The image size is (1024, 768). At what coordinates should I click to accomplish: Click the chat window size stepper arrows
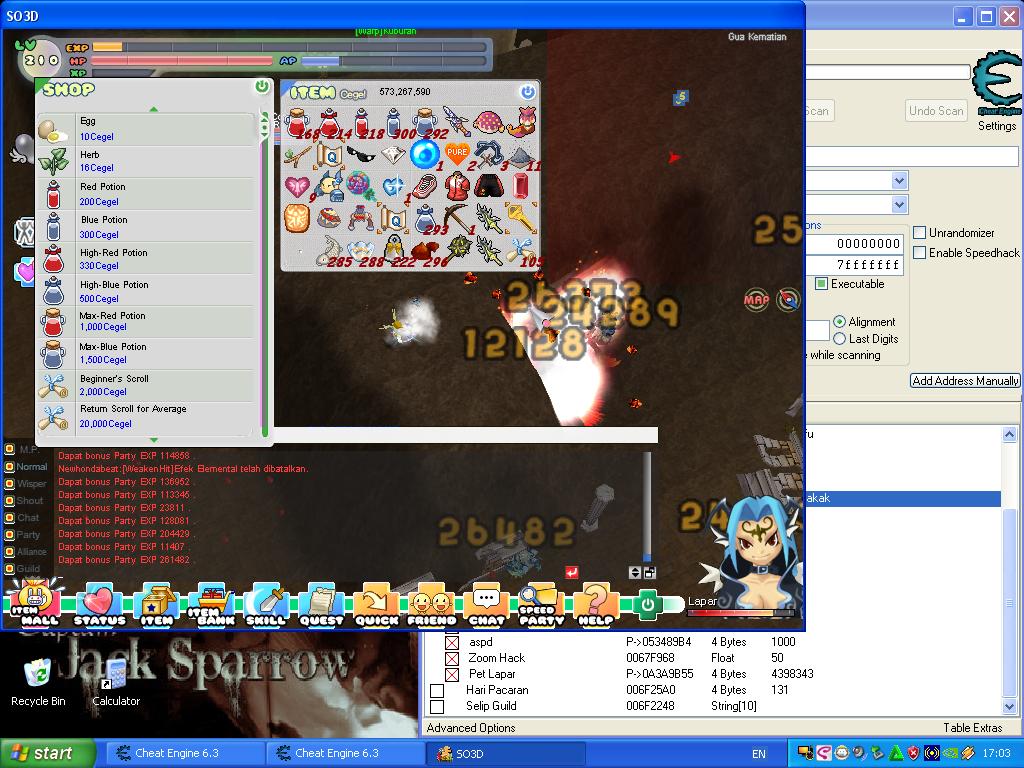[635, 573]
